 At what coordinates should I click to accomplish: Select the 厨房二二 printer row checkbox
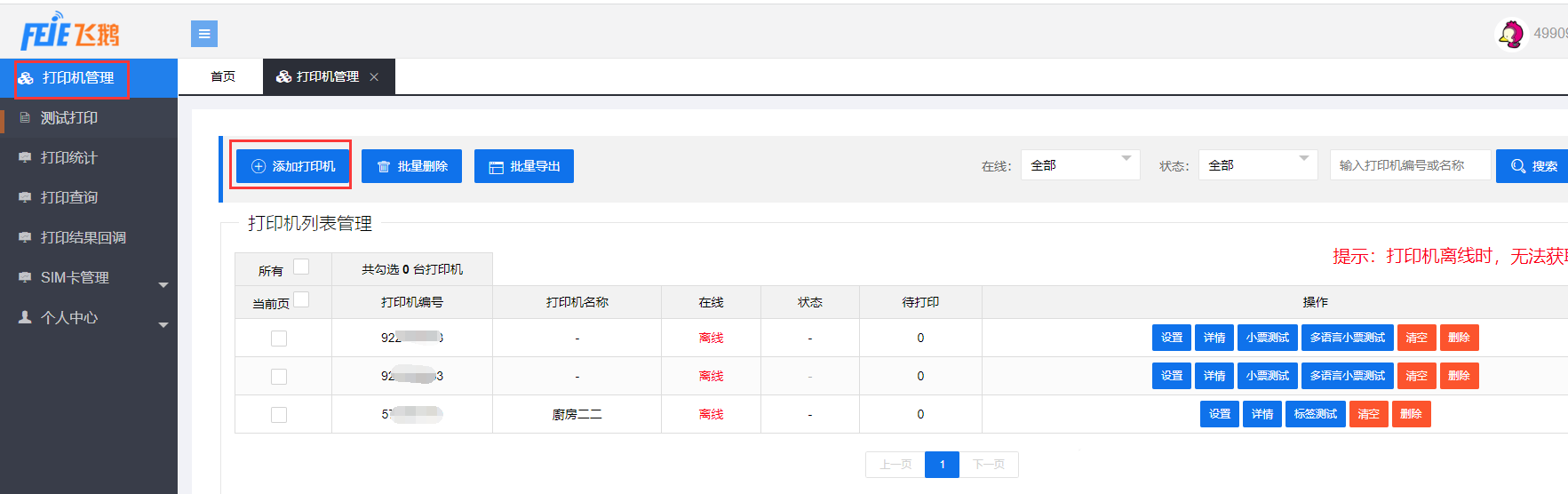point(279,415)
